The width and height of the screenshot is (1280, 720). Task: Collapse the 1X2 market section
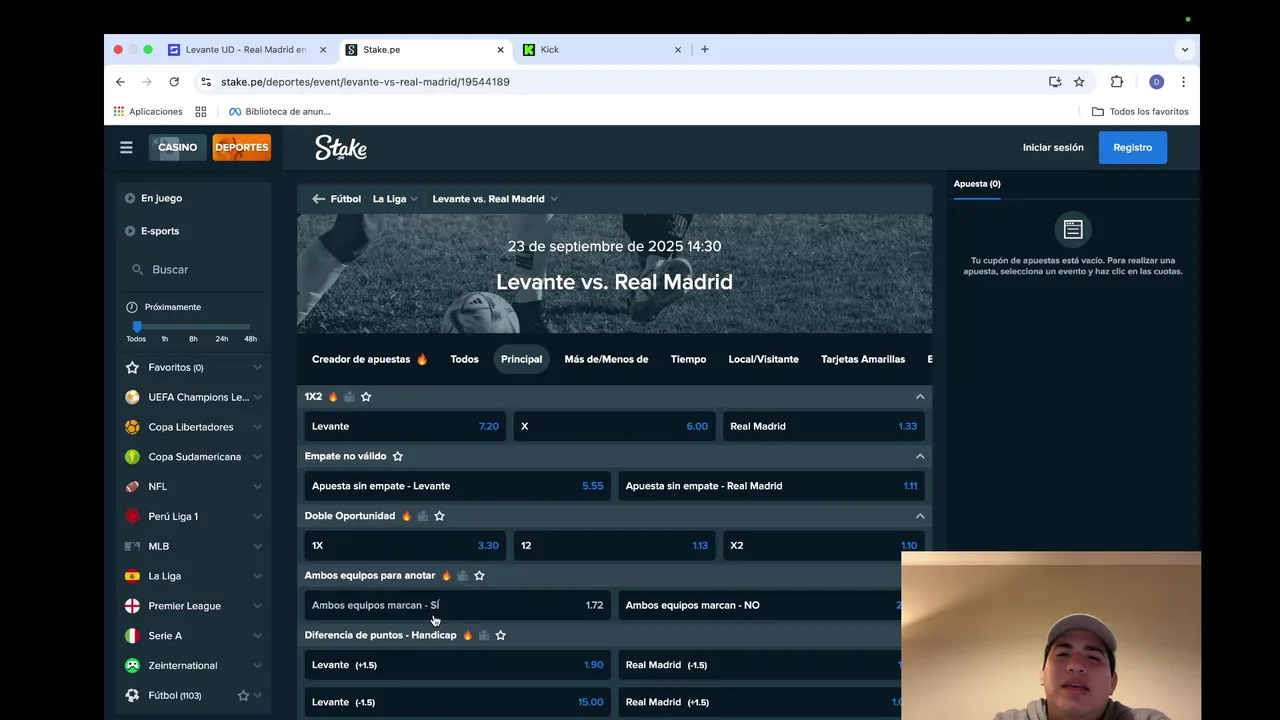pyautogui.click(x=920, y=397)
